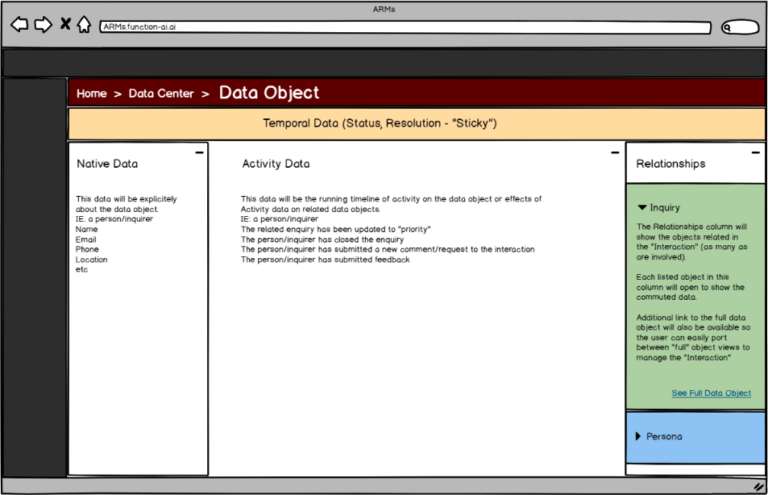Image resolution: width=768 pixels, height=495 pixels.
Task: Select the Activity Data heading
Action: click(276, 164)
